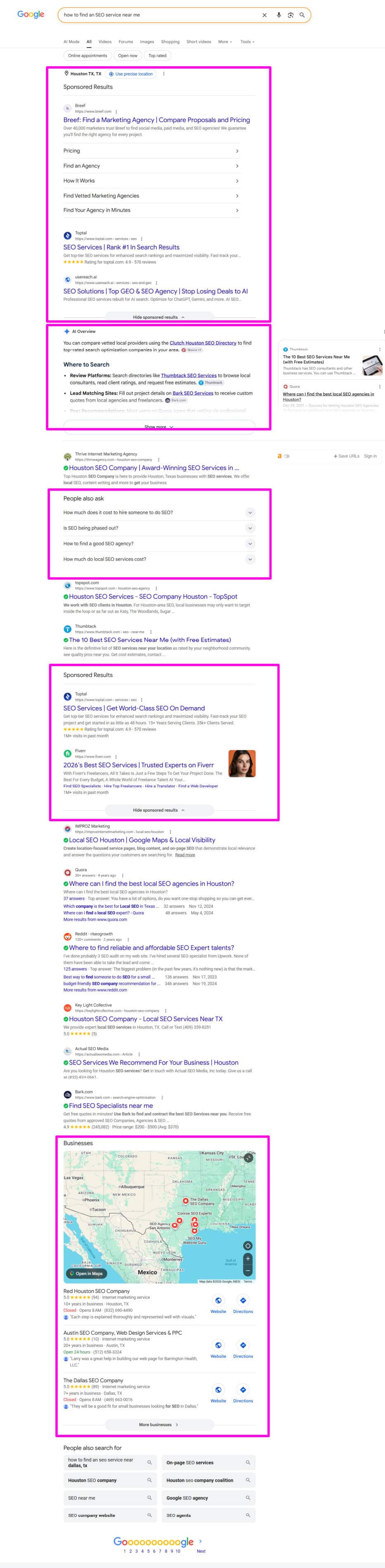Go to results page 2
Viewport: 385px width, 1568px height.
coord(130,1551)
